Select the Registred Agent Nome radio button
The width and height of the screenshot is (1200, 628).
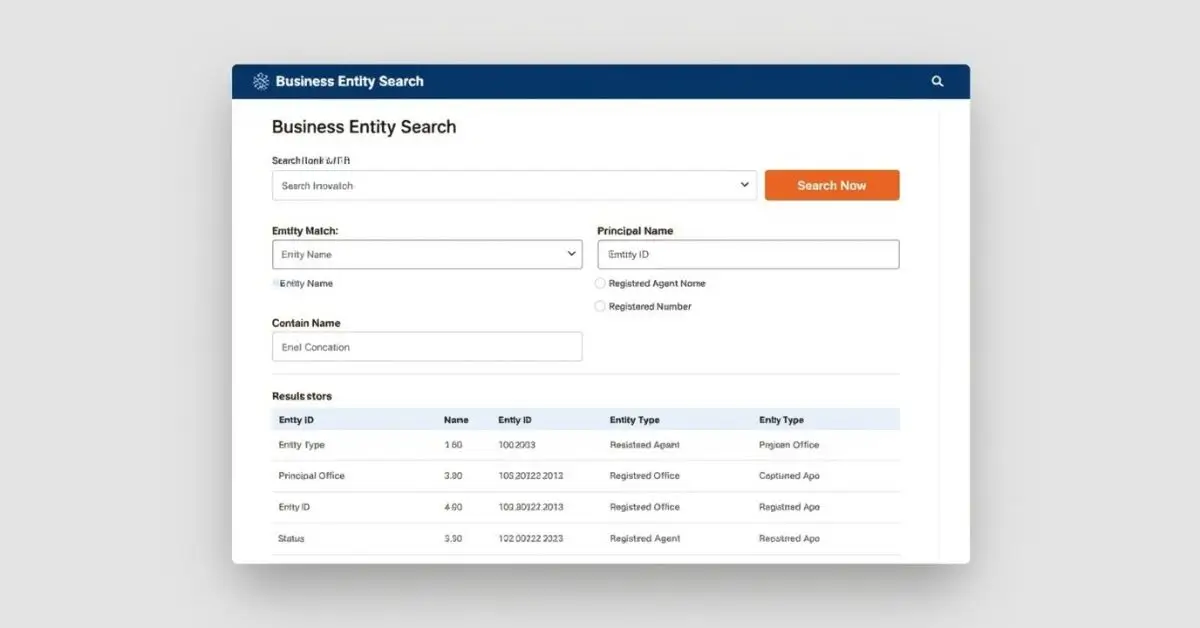[x=600, y=284]
